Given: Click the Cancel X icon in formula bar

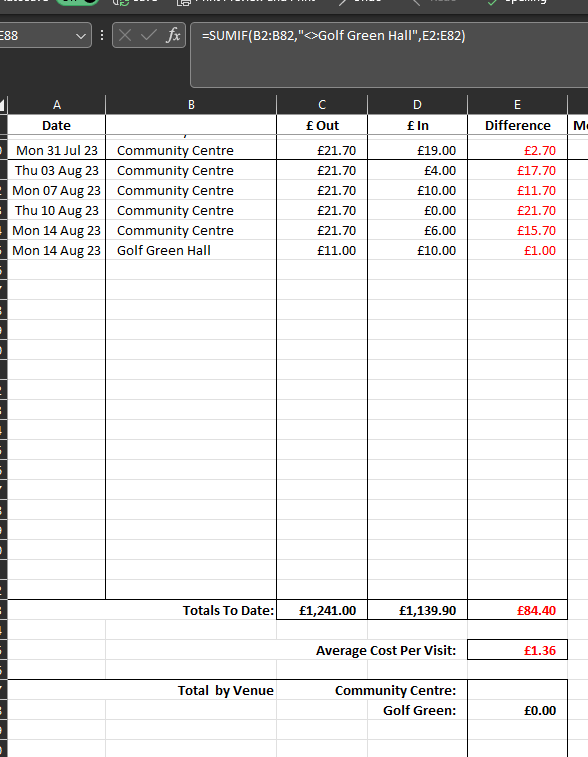Looking at the screenshot, I should pyautogui.click(x=125, y=35).
